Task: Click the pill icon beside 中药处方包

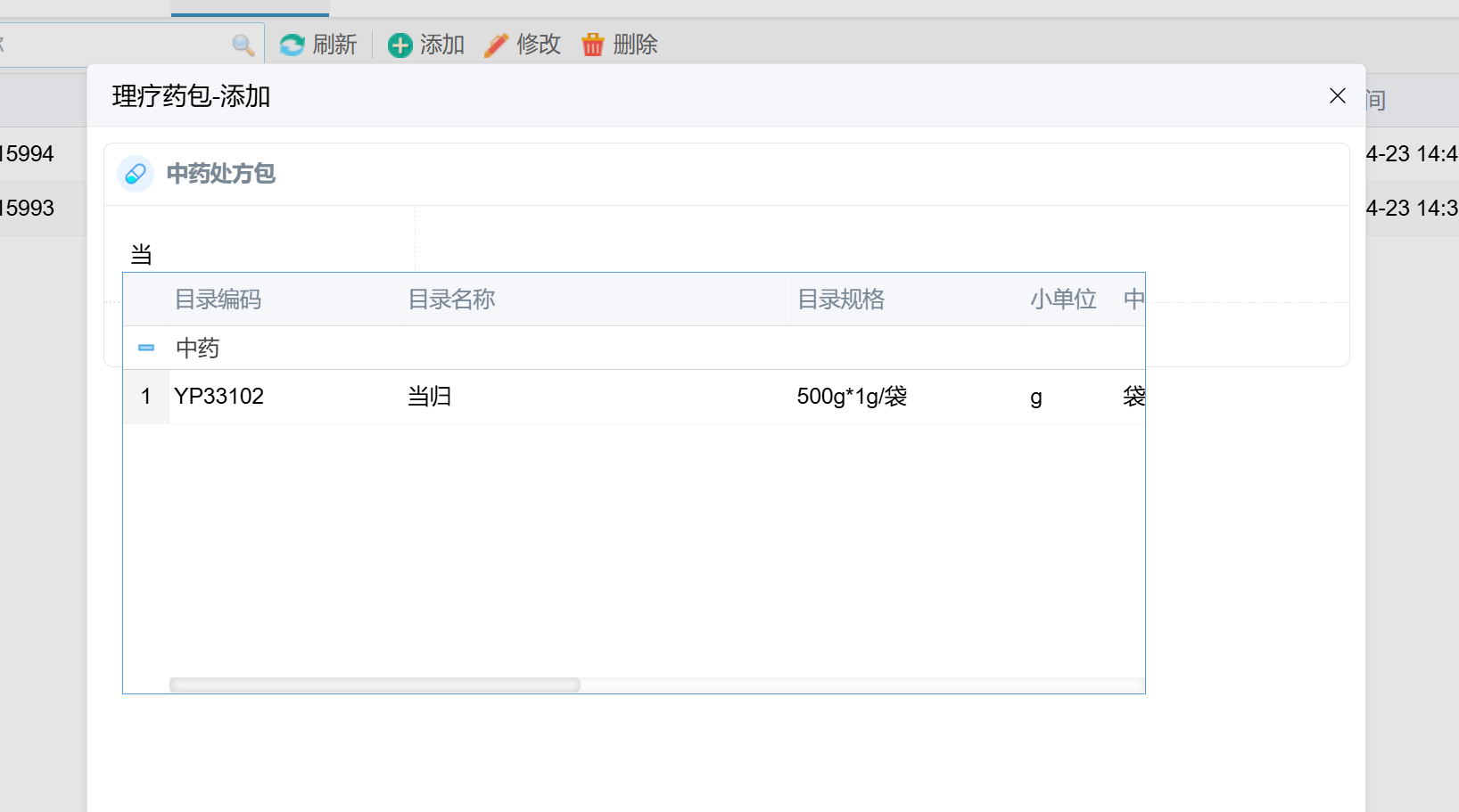Action: [x=136, y=174]
